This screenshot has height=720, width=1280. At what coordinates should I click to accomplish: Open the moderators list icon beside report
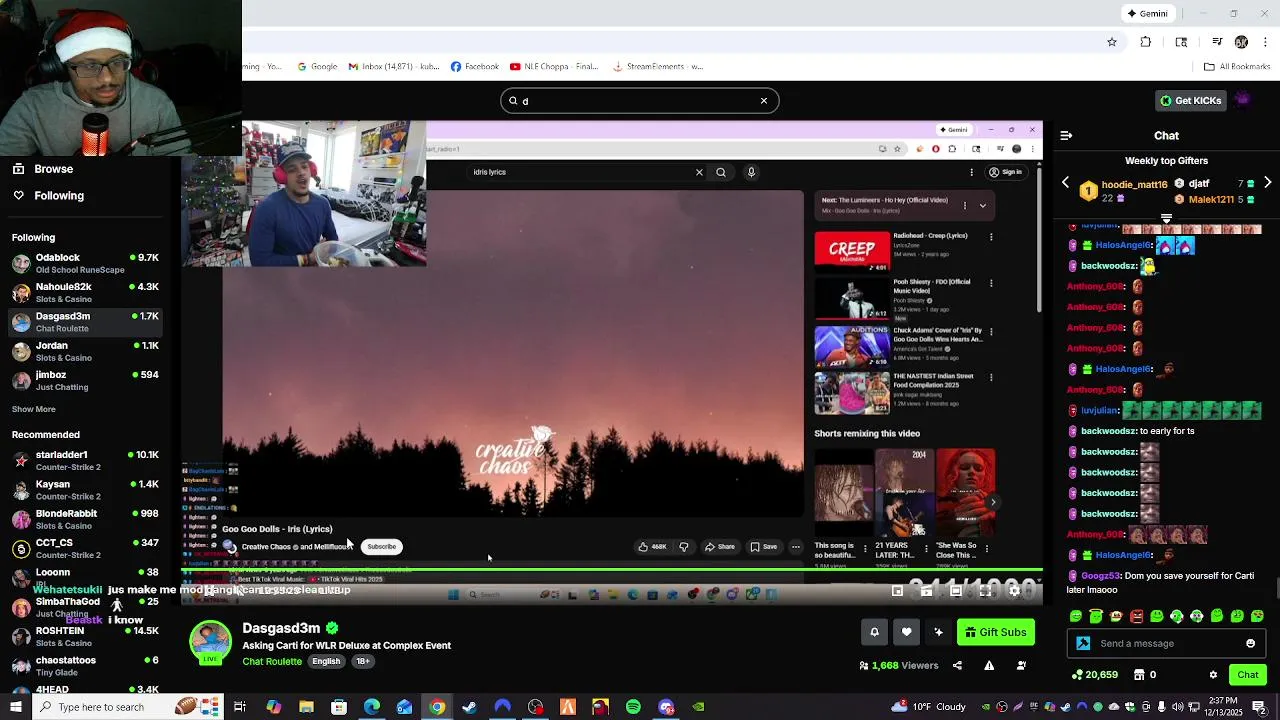tap(1021, 666)
